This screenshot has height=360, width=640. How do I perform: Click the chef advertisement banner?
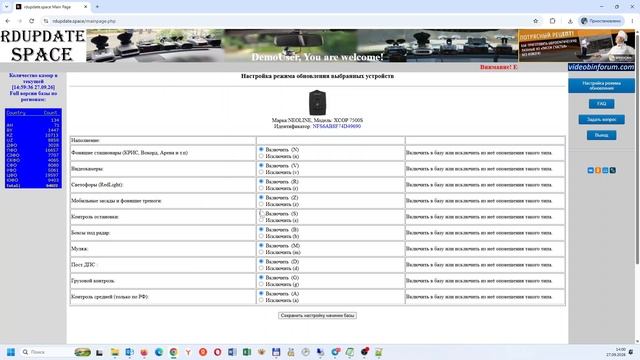click(x=576, y=46)
